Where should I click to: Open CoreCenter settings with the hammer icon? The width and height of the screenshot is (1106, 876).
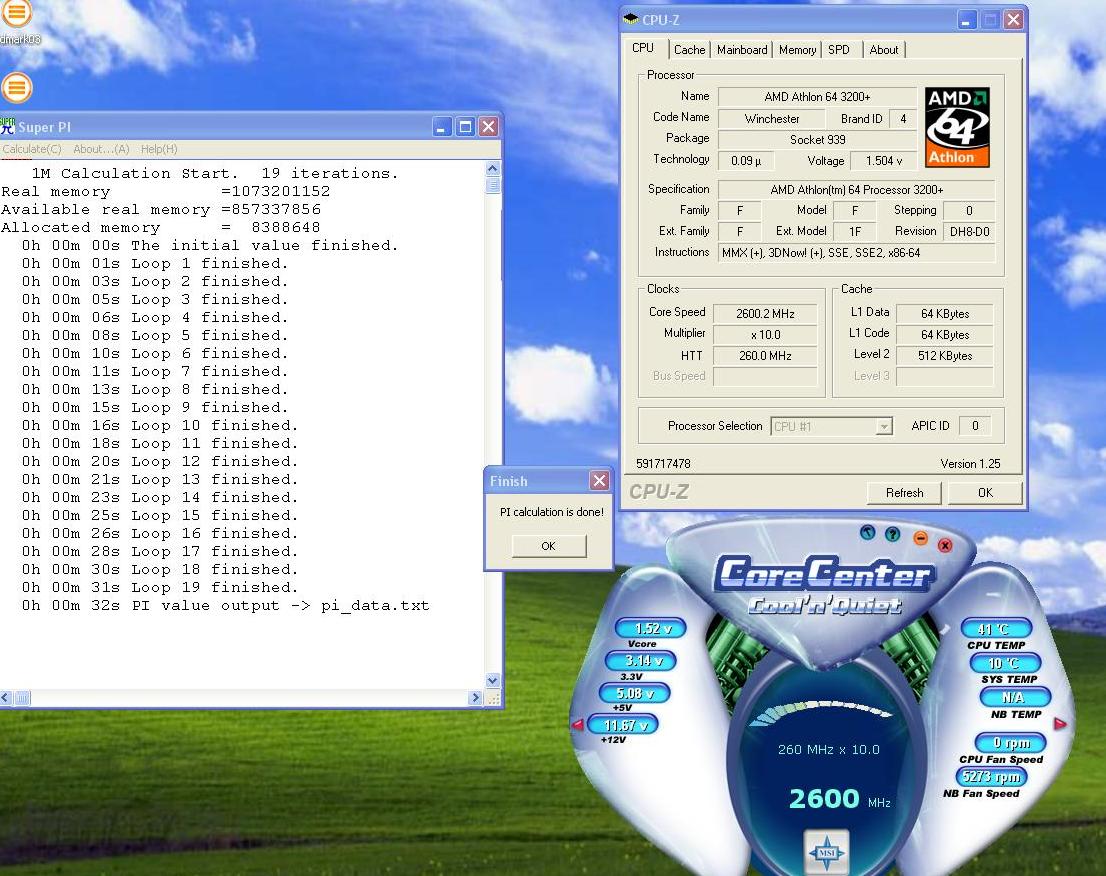(x=868, y=533)
